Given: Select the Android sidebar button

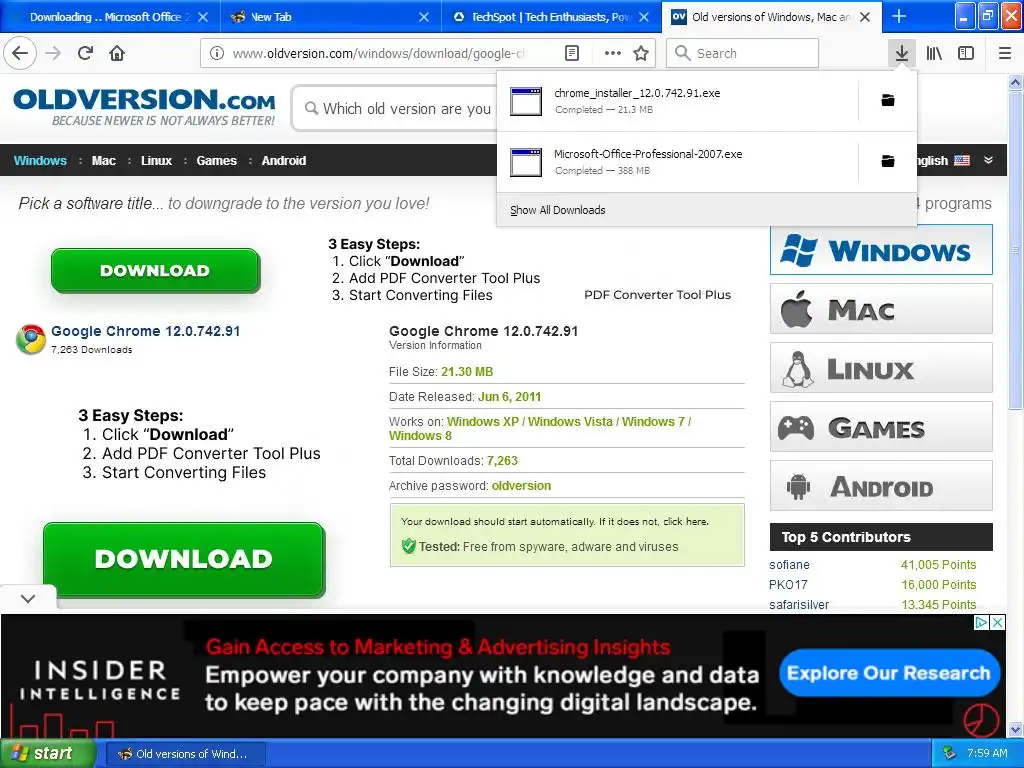Looking at the screenshot, I should 881,486.
